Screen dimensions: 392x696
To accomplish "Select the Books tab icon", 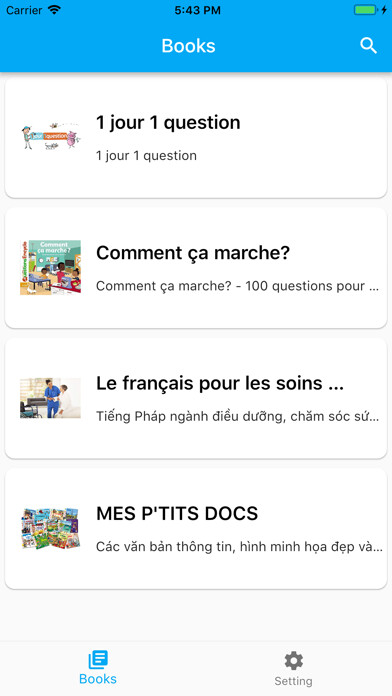I will click(x=98, y=660).
